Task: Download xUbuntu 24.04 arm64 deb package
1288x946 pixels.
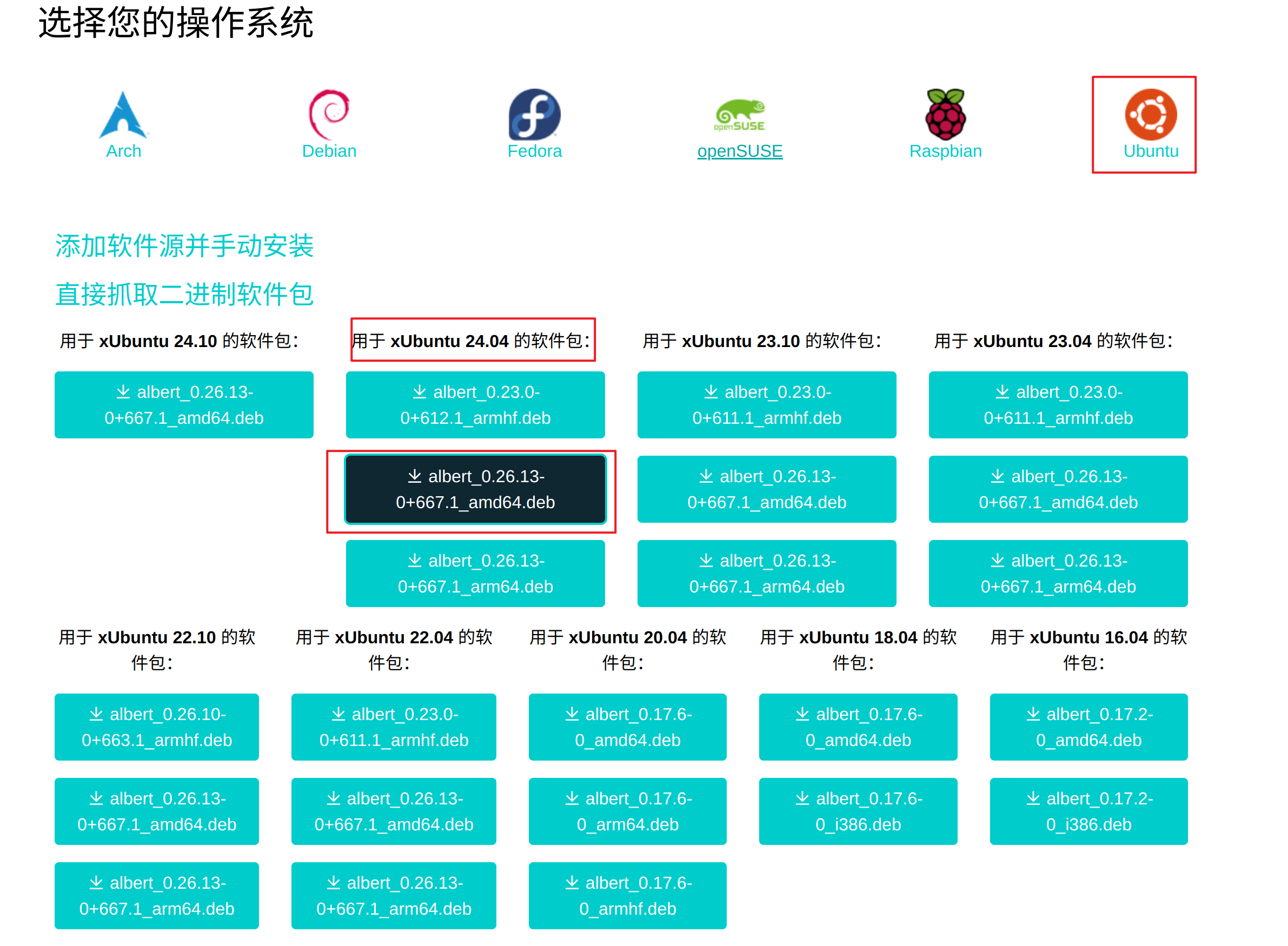Action: (x=475, y=573)
